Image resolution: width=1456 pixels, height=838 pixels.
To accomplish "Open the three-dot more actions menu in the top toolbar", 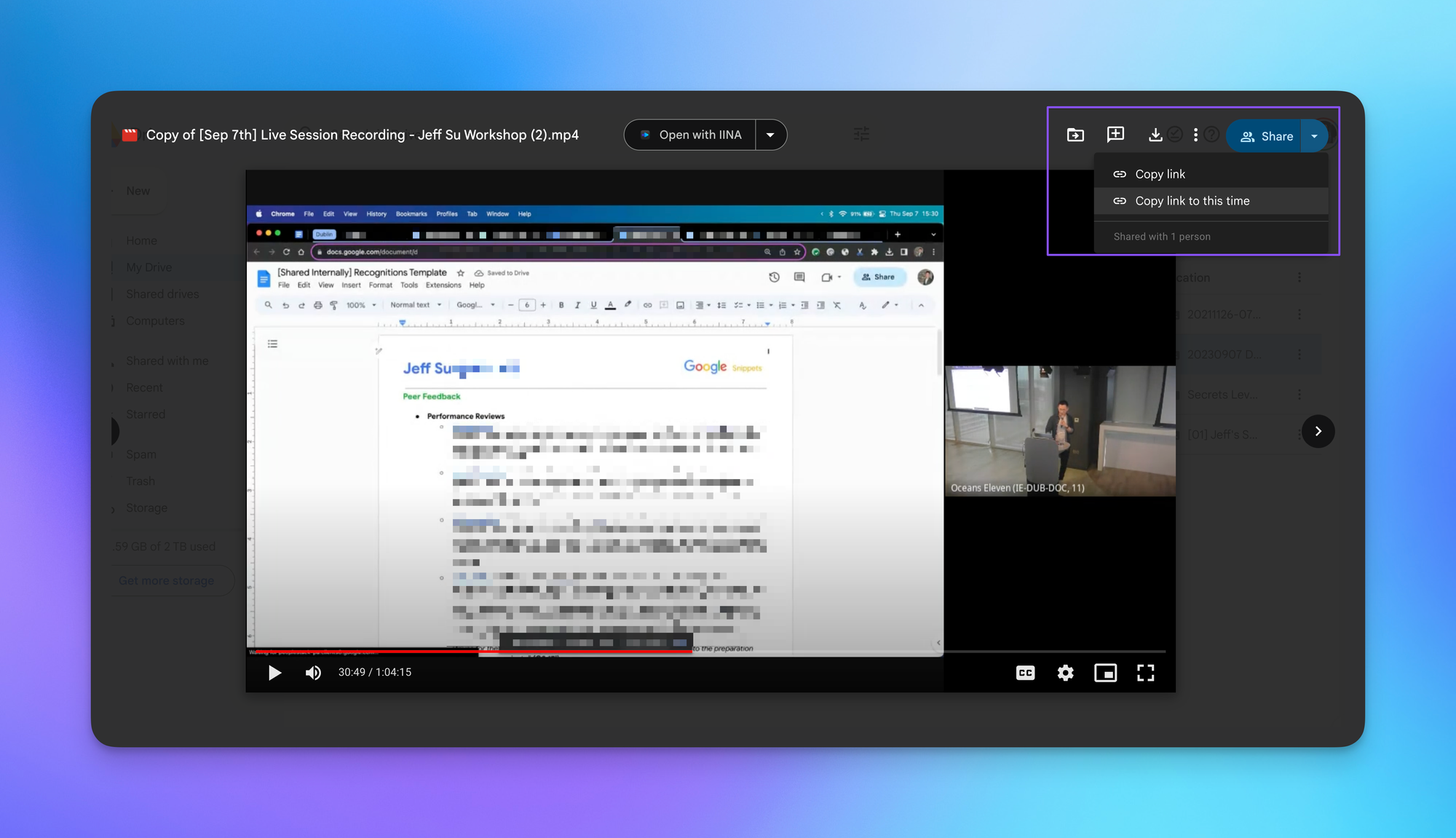I will pyautogui.click(x=1195, y=135).
